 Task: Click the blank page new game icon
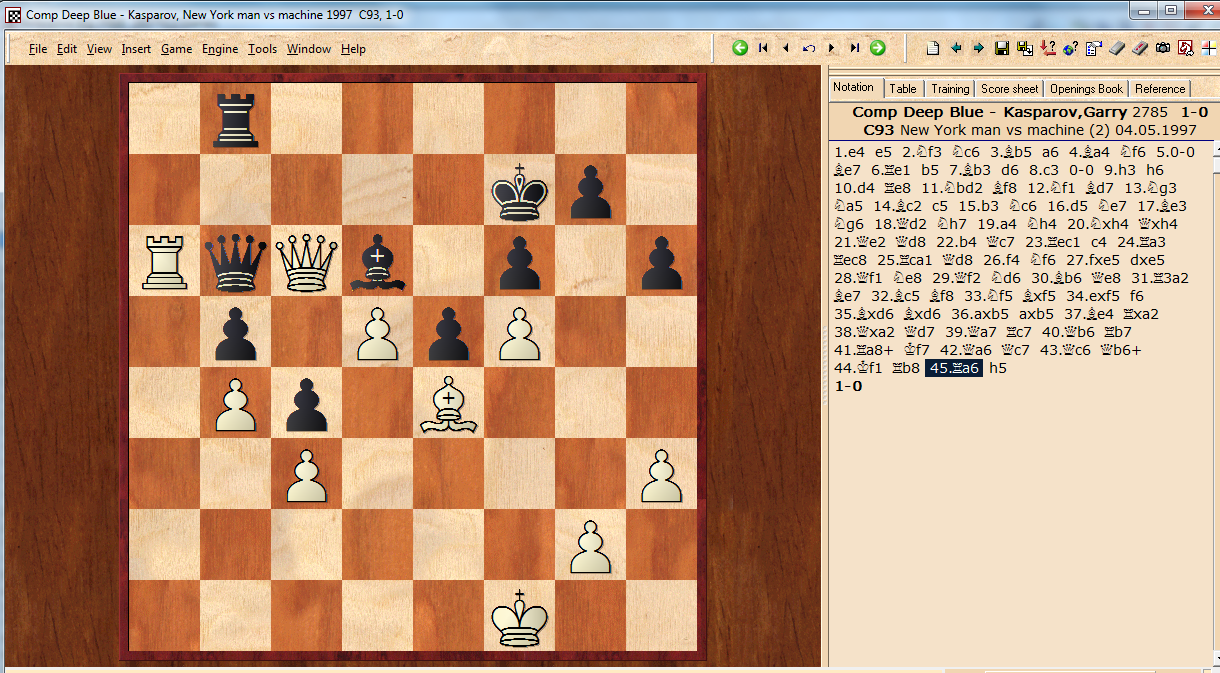(x=933, y=48)
